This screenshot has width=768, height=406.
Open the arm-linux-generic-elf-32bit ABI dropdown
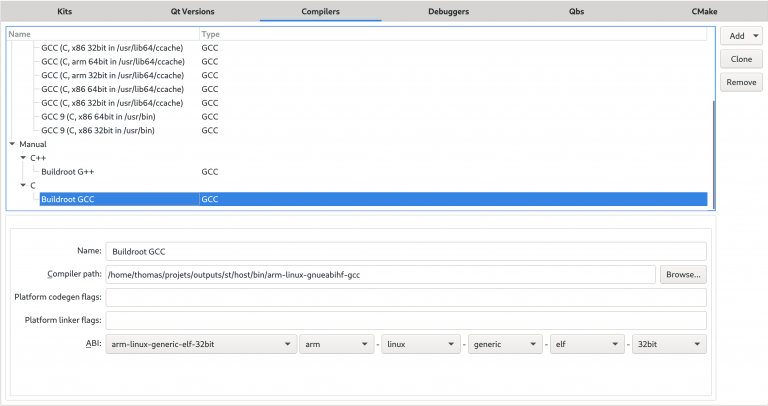click(x=201, y=344)
